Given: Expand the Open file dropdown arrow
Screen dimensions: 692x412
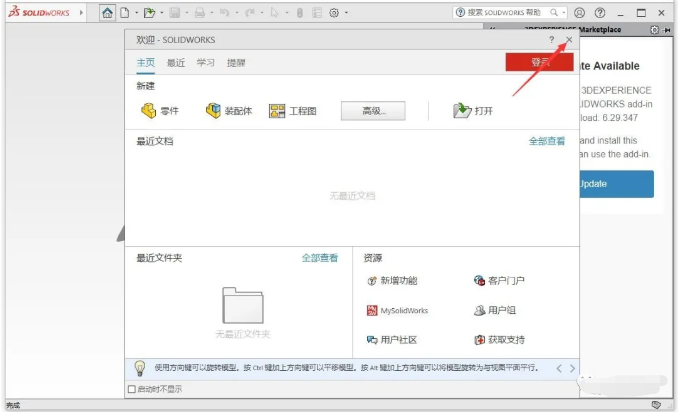Looking at the screenshot, I should 162,13.
